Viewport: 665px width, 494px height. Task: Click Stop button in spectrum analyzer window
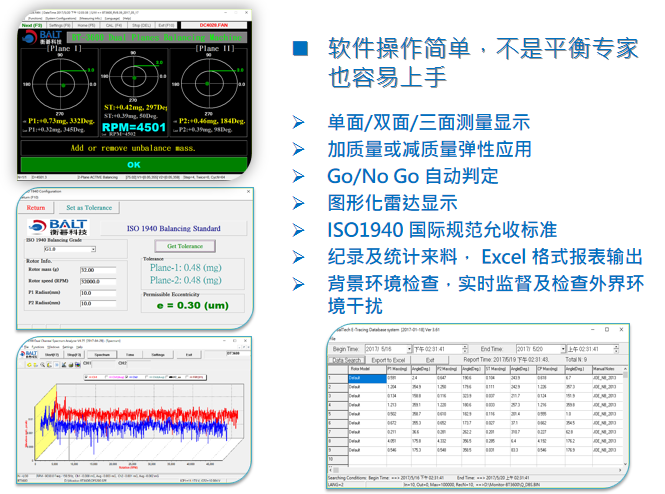(x=74, y=354)
